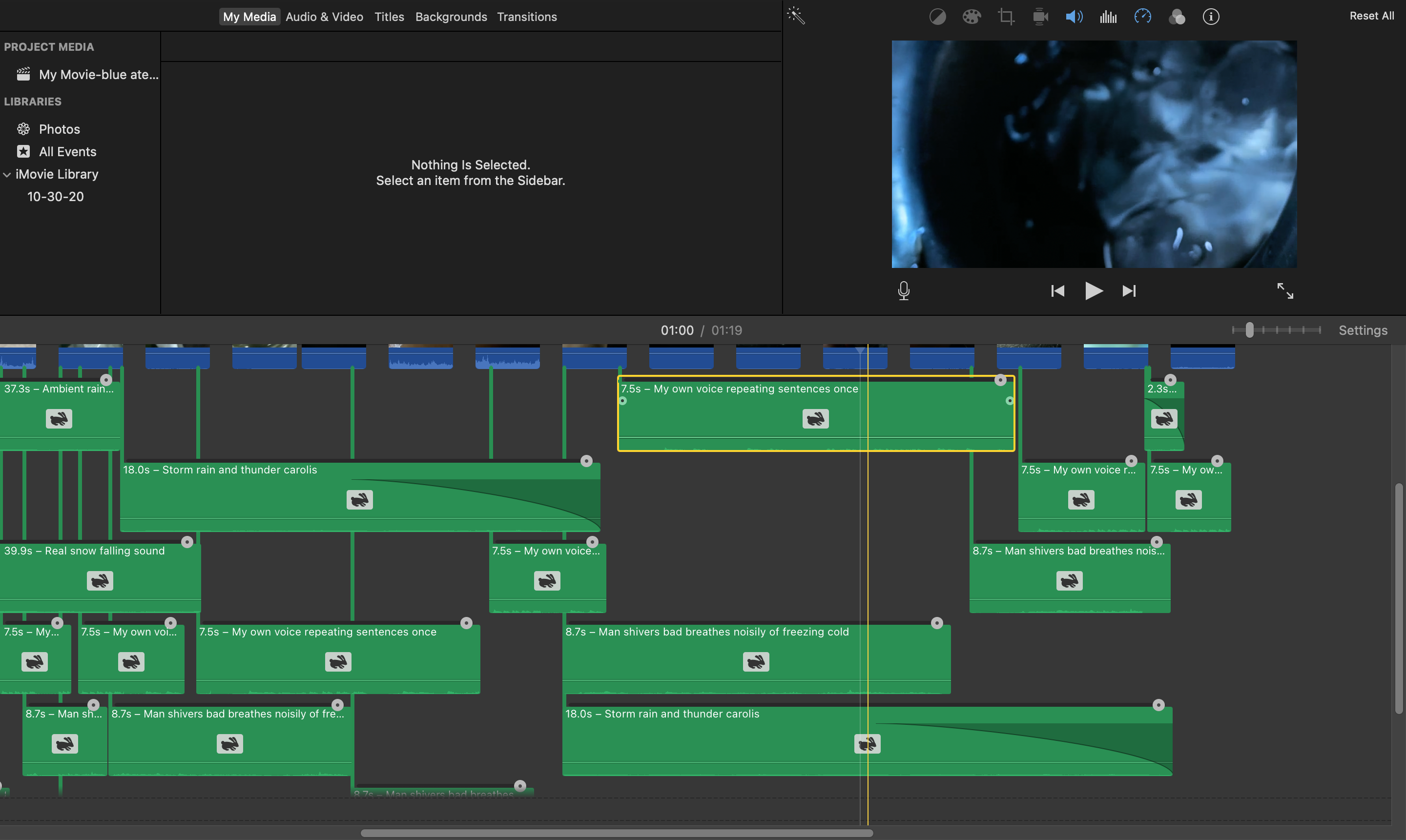Open the color correction palette tool
The height and width of the screenshot is (840, 1406).
(972, 17)
